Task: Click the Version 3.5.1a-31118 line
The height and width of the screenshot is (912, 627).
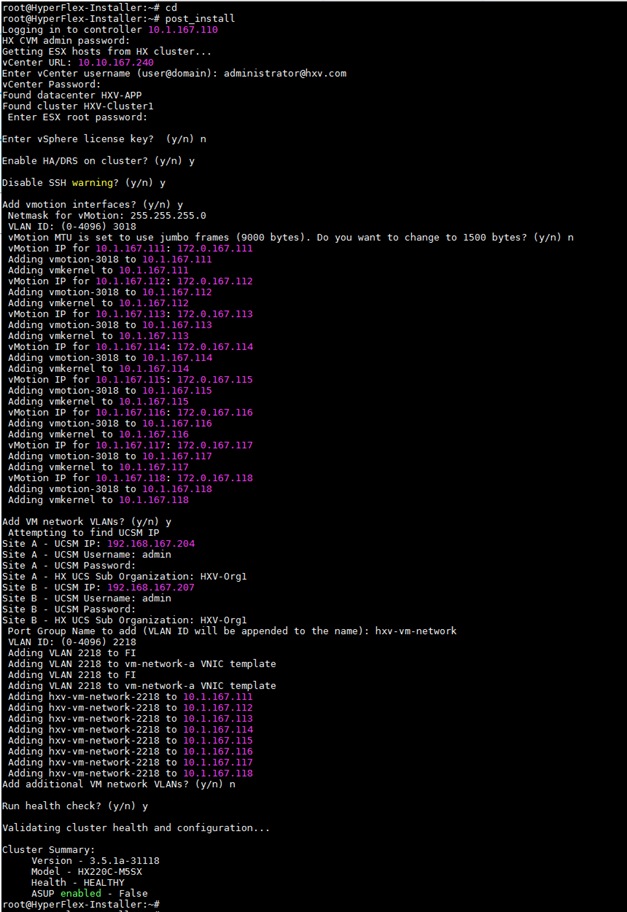Action: coord(90,859)
